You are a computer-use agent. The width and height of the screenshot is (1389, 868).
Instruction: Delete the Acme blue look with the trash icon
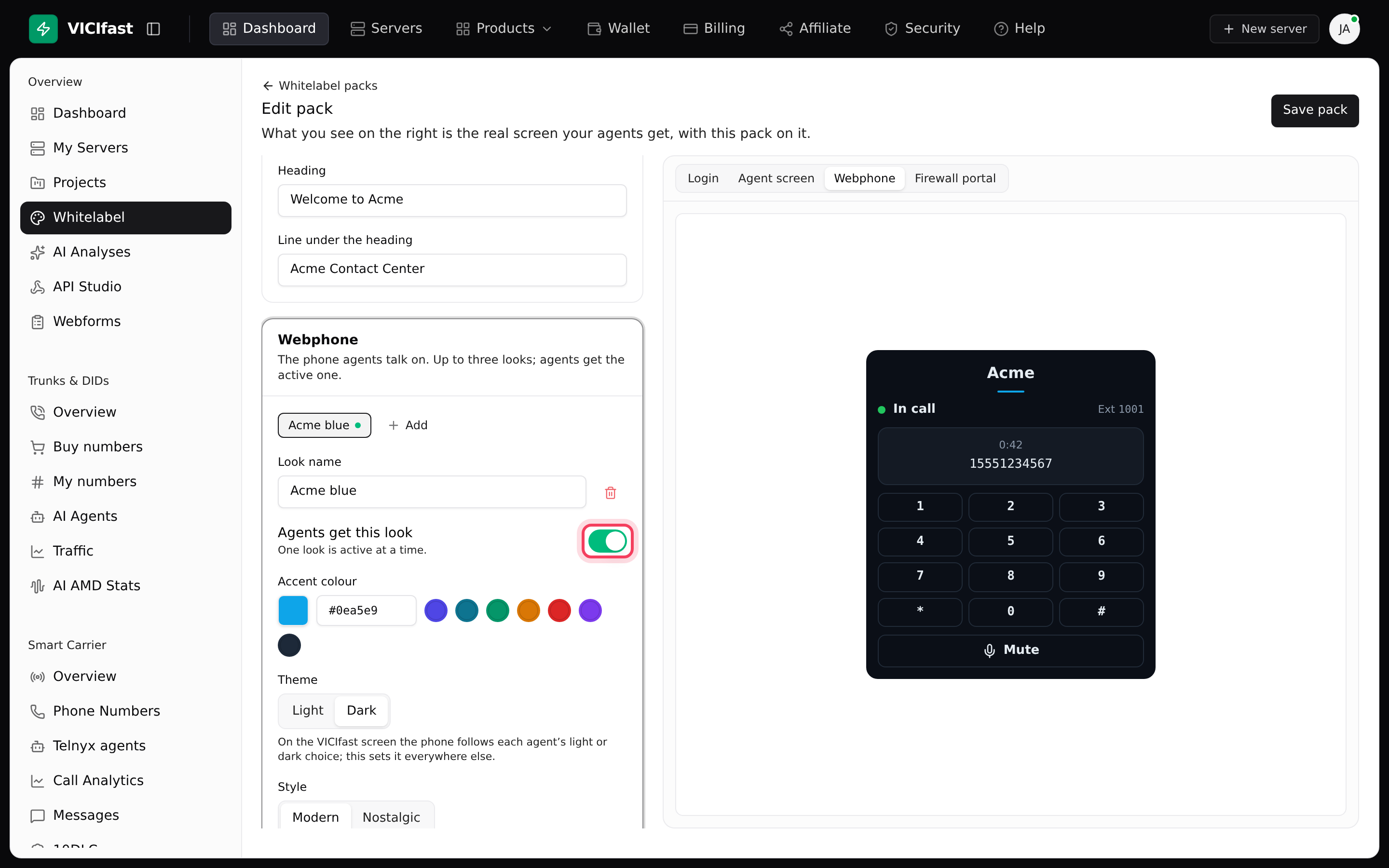tap(610, 492)
